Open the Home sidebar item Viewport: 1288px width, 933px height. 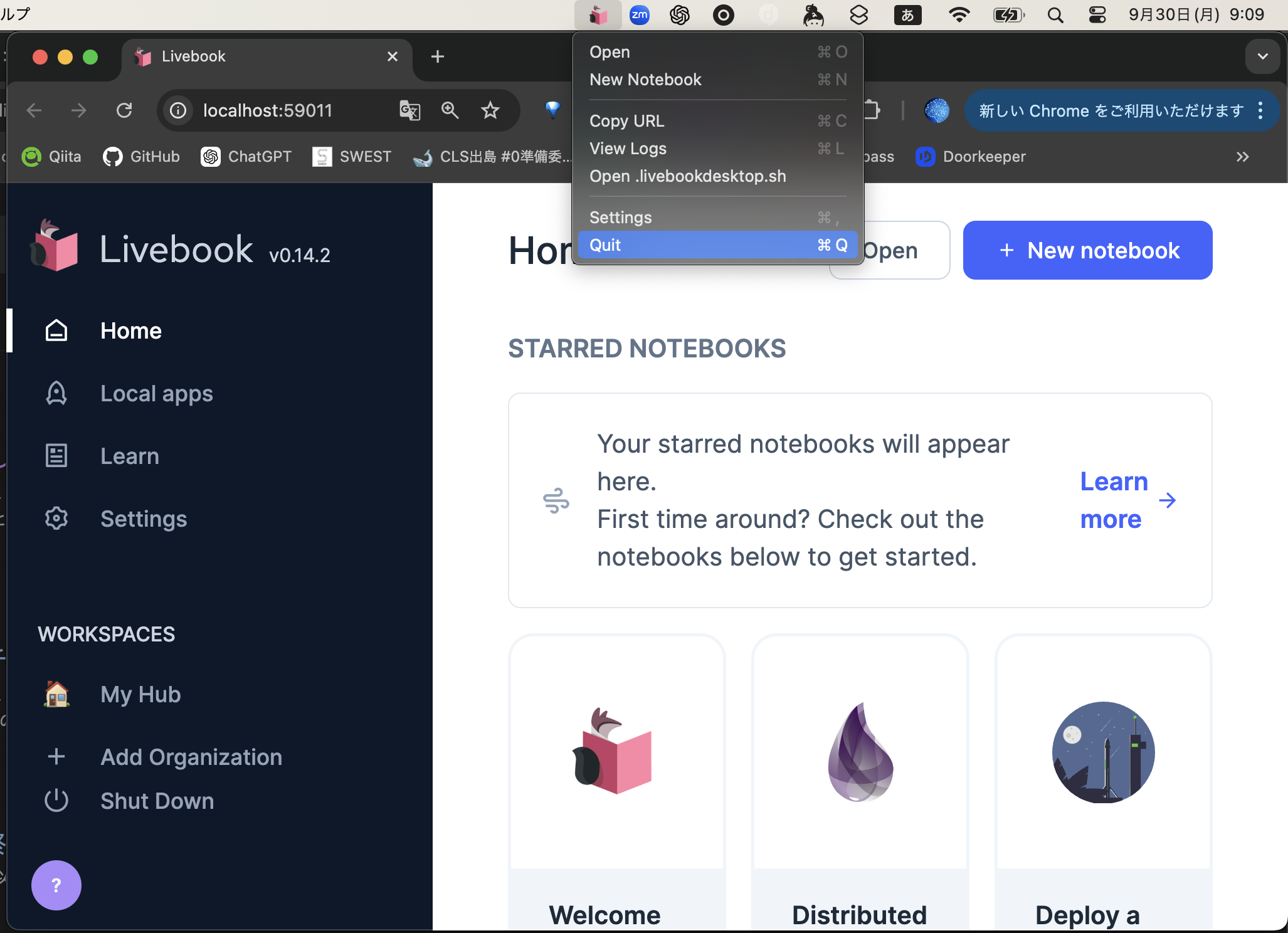click(130, 330)
